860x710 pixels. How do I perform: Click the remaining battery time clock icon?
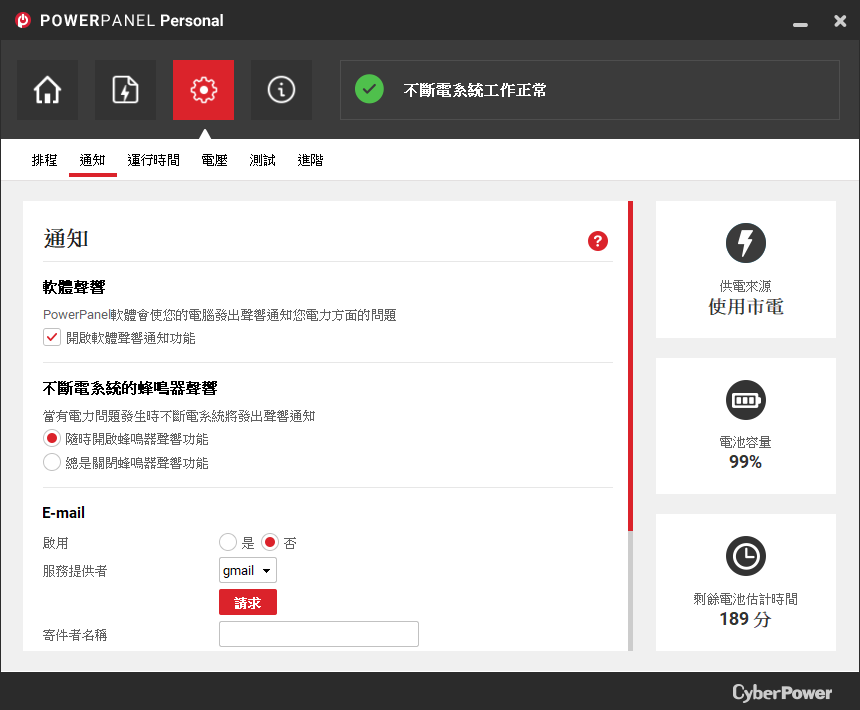745,556
